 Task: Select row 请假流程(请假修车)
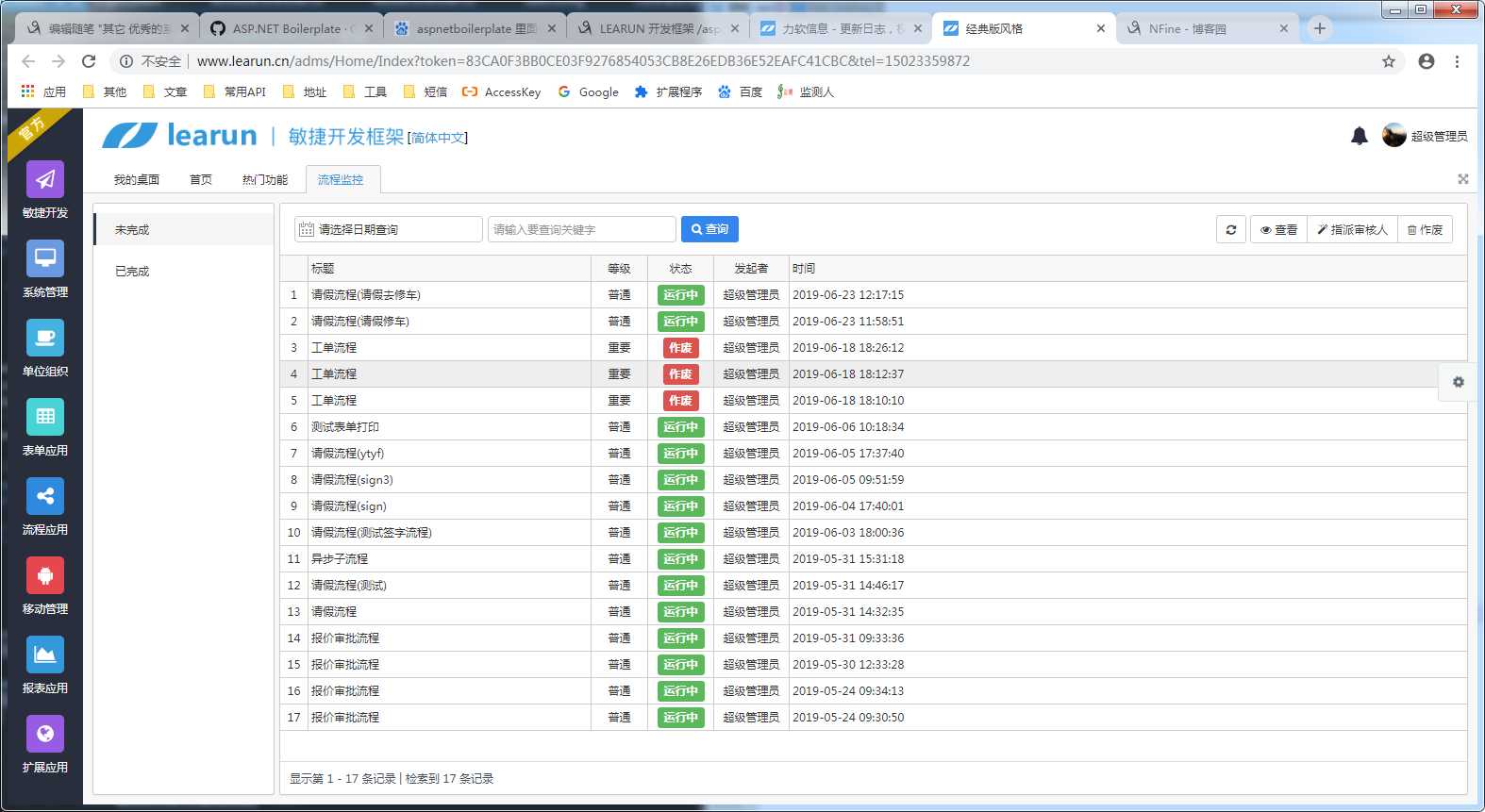tap(873, 322)
